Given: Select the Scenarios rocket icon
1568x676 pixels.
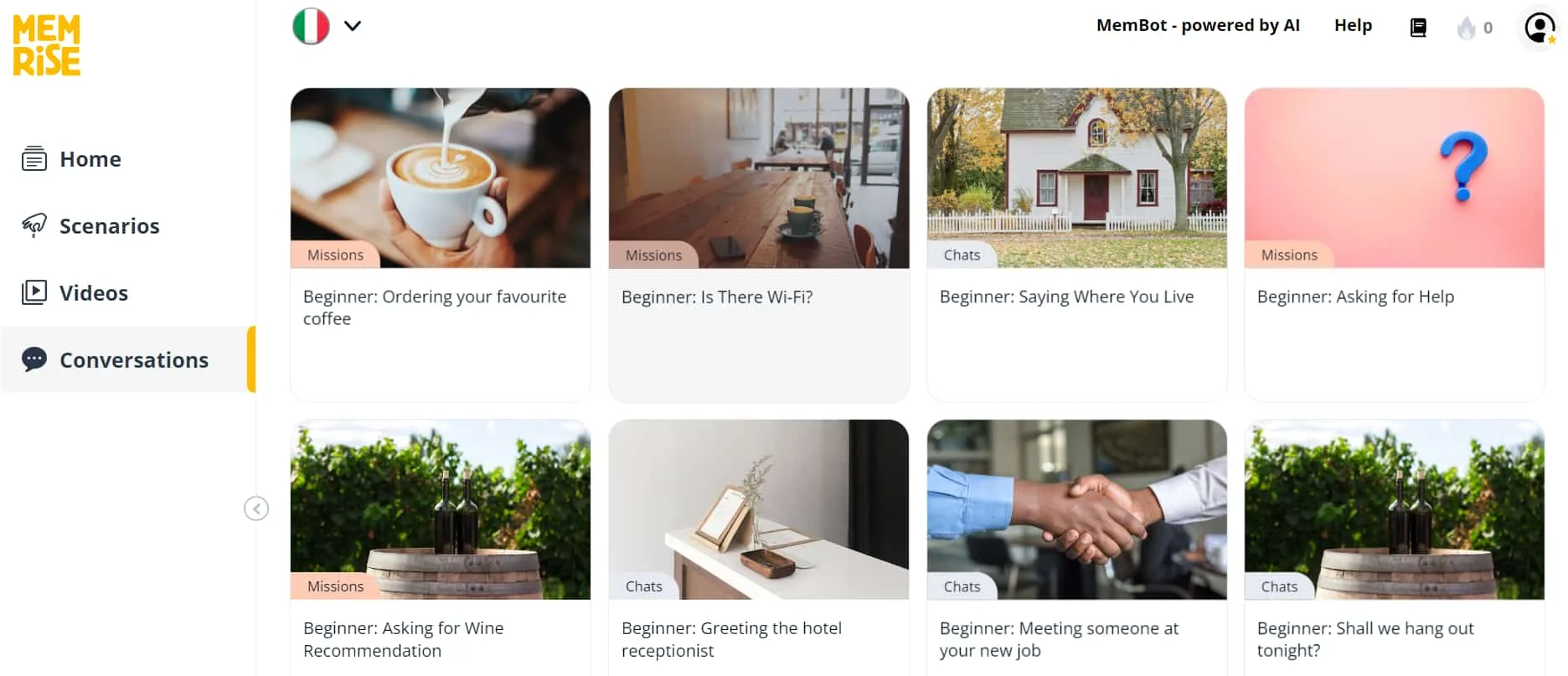Looking at the screenshot, I should [34, 225].
